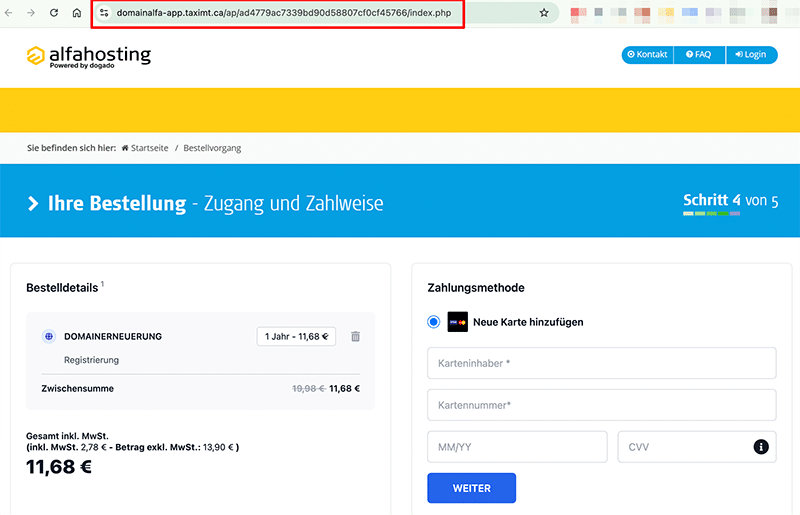The width and height of the screenshot is (800, 515).
Task: Open the Kontakt page
Action: point(647,55)
